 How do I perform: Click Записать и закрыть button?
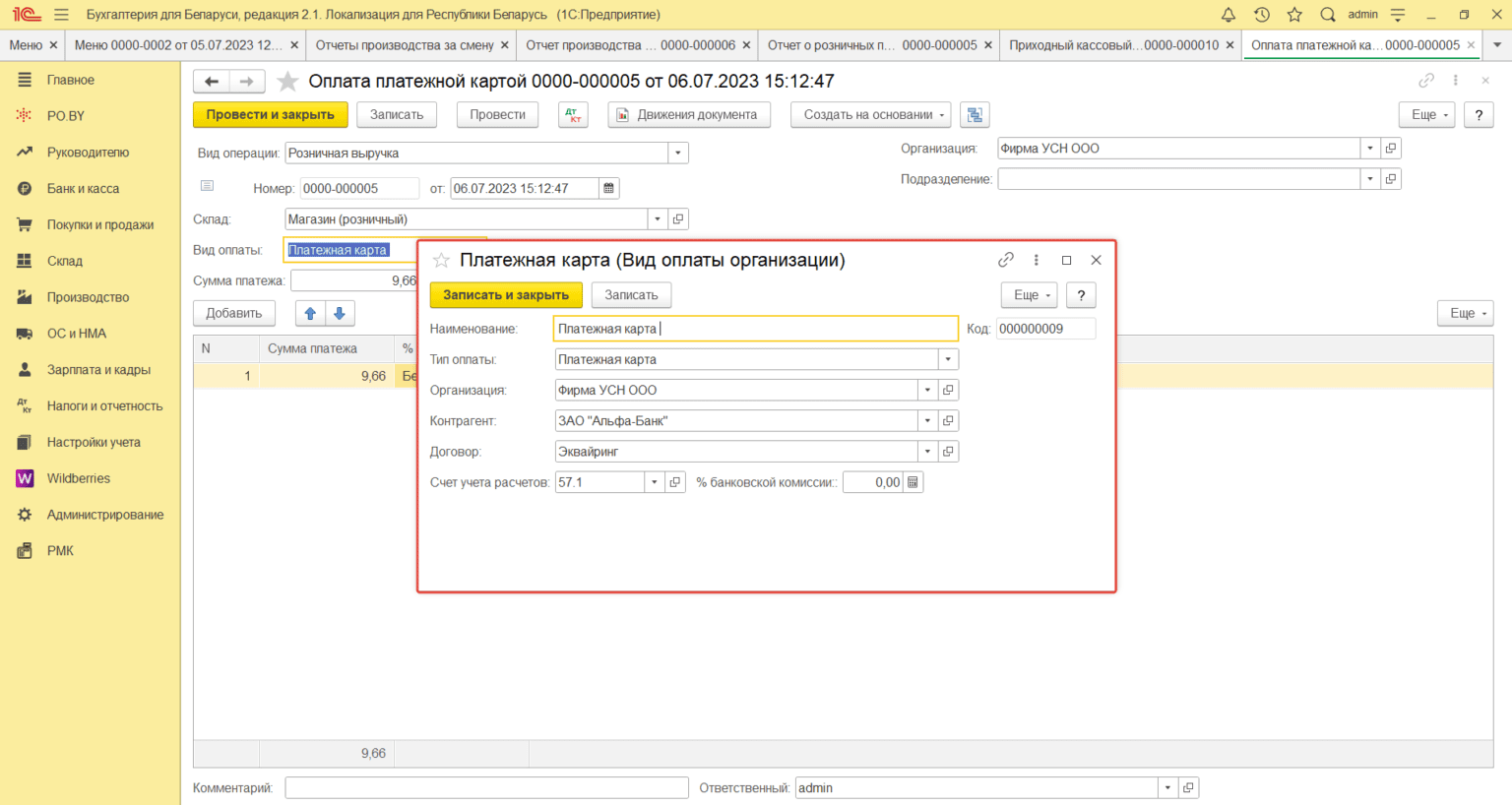[x=506, y=295]
